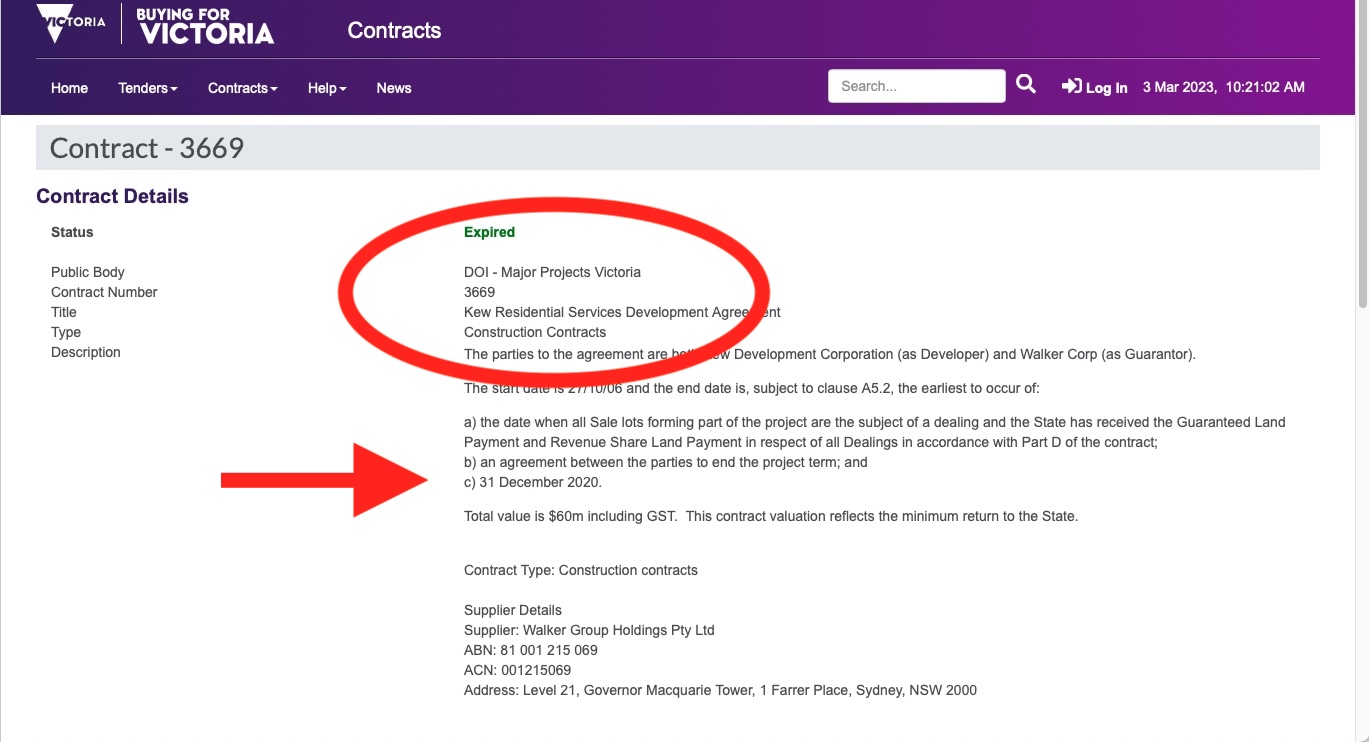Expand the Help dropdown menu
Screen dimensions: 1369x742
[327, 88]
